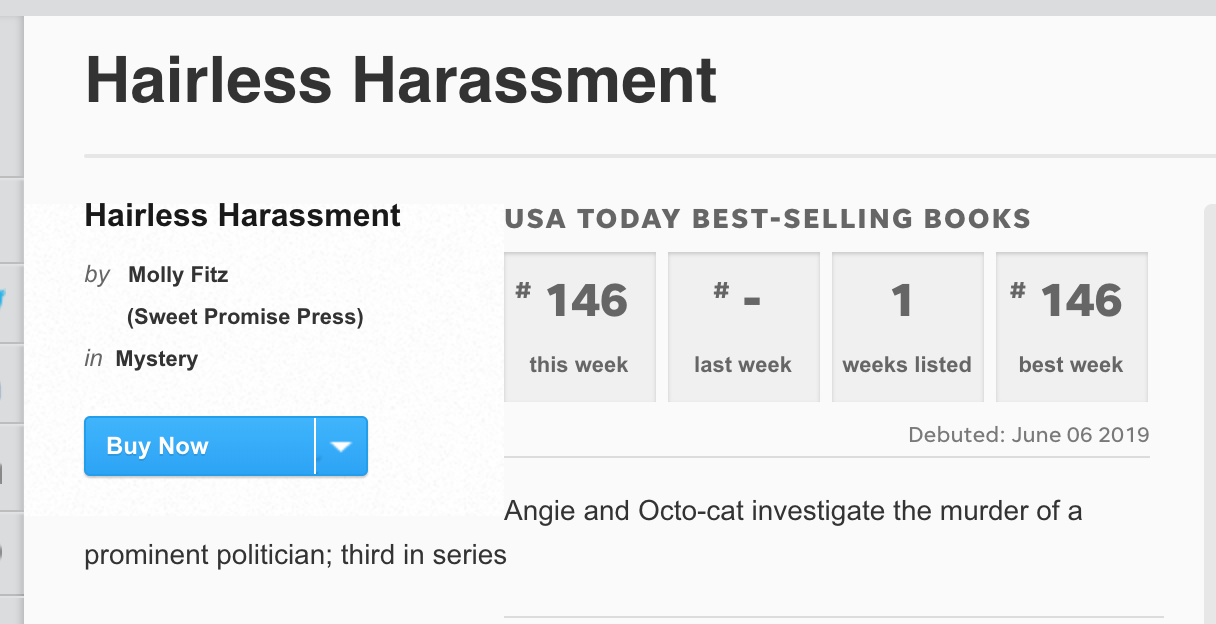Click the lowest visible left sidebar share icon

click(x=6, y=551)
